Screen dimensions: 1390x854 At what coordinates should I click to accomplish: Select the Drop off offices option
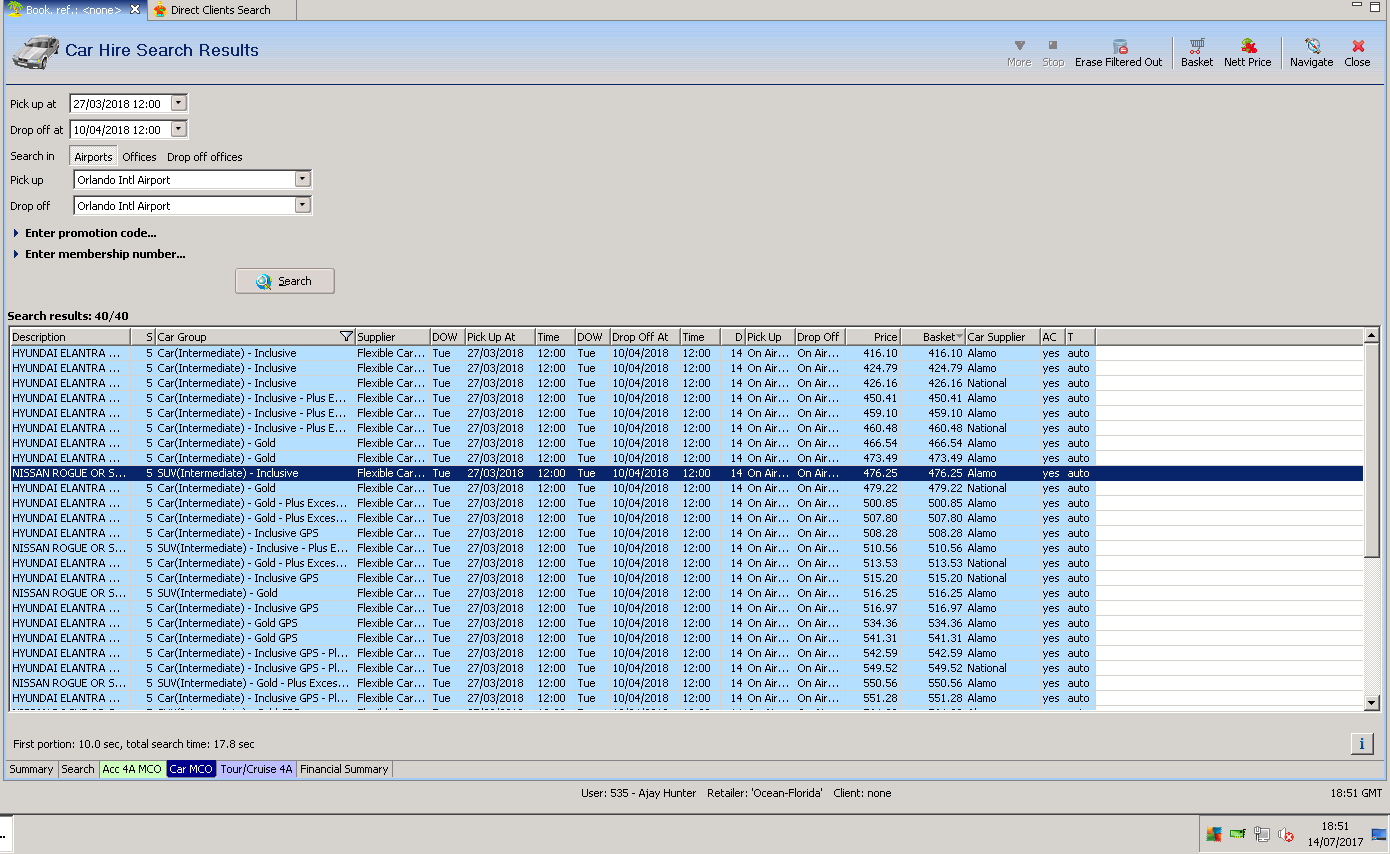point(204,157)
